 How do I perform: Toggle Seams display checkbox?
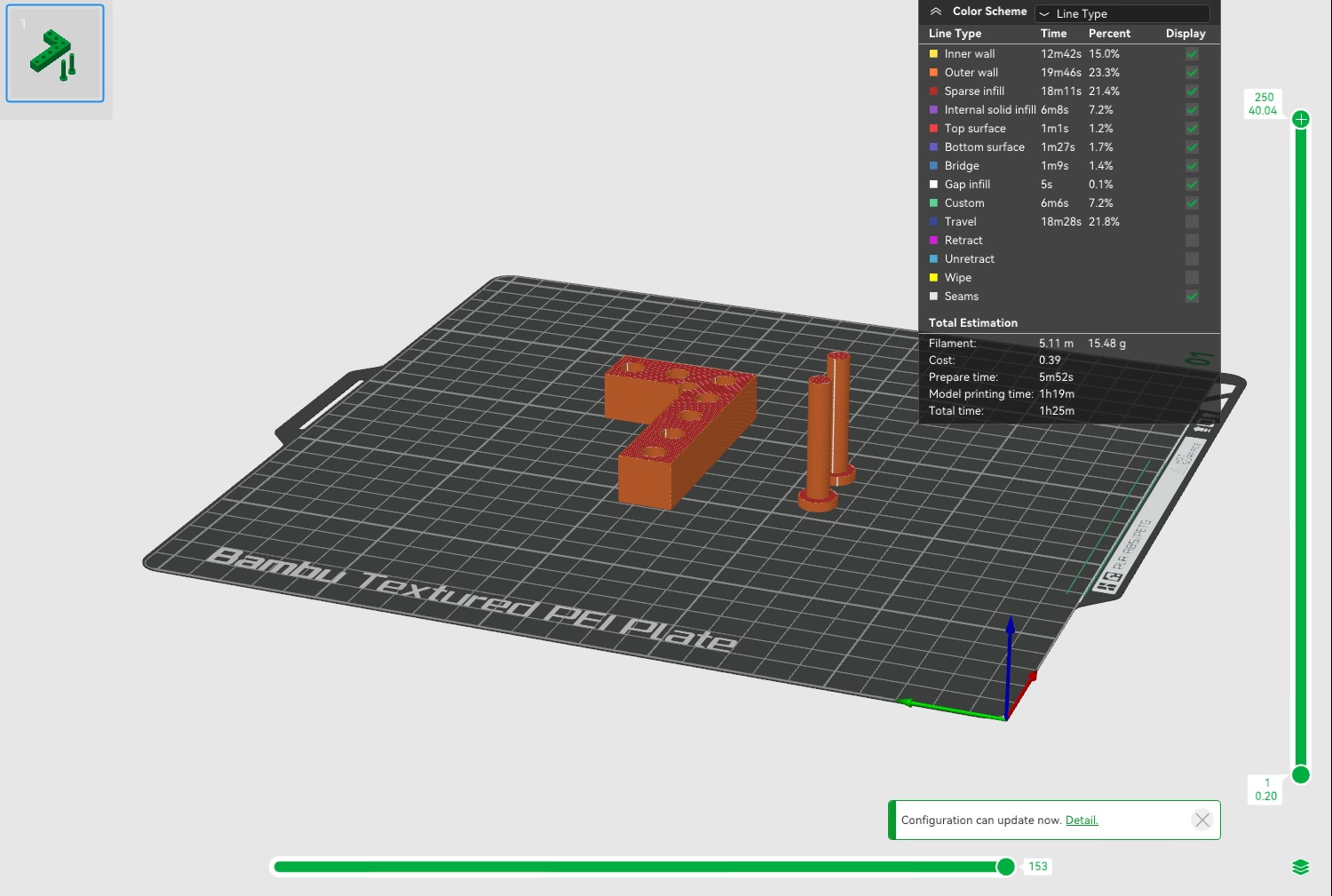[1192, 297]
